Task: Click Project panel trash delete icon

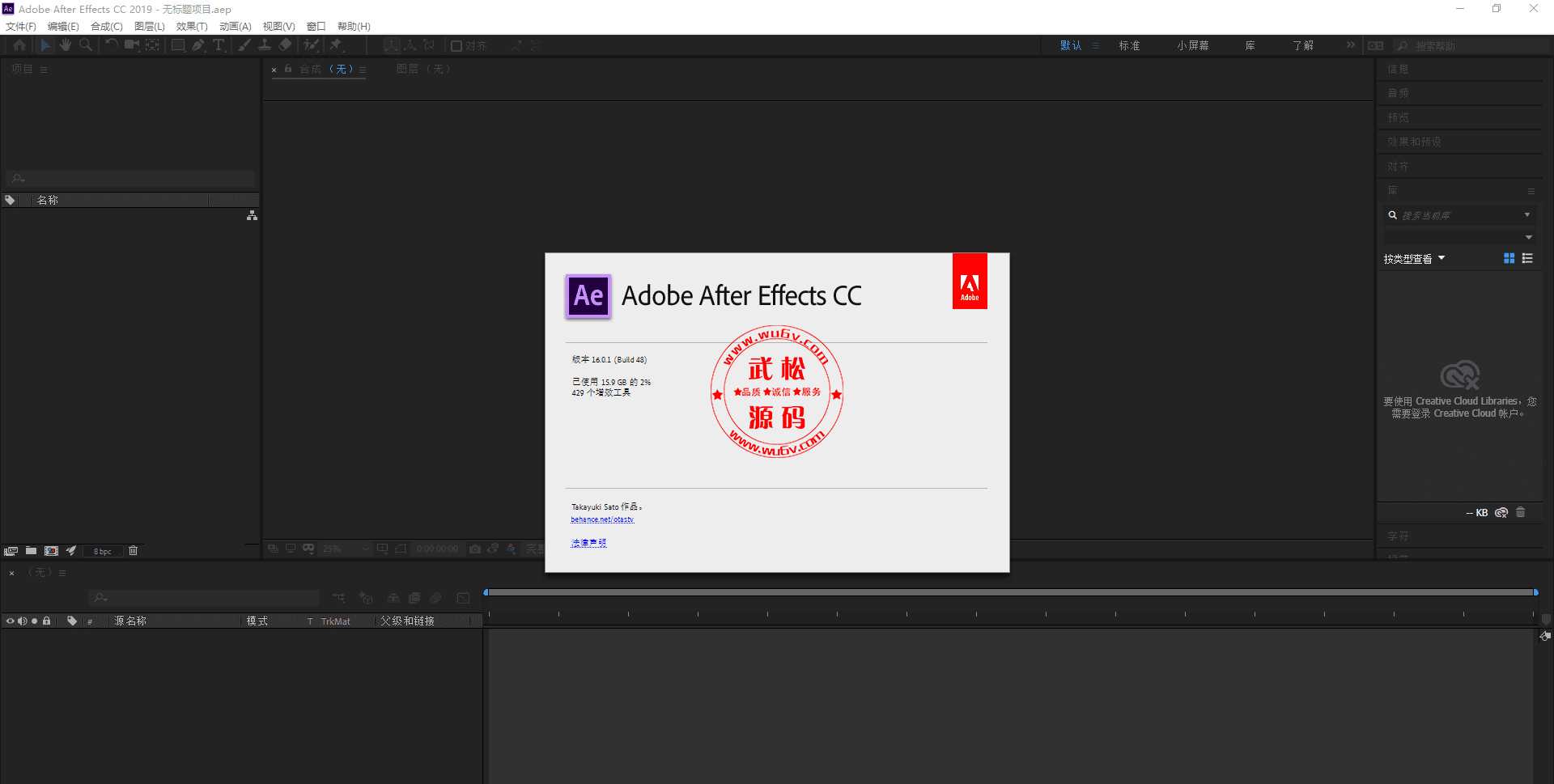Action: click(x=134, y=551)
